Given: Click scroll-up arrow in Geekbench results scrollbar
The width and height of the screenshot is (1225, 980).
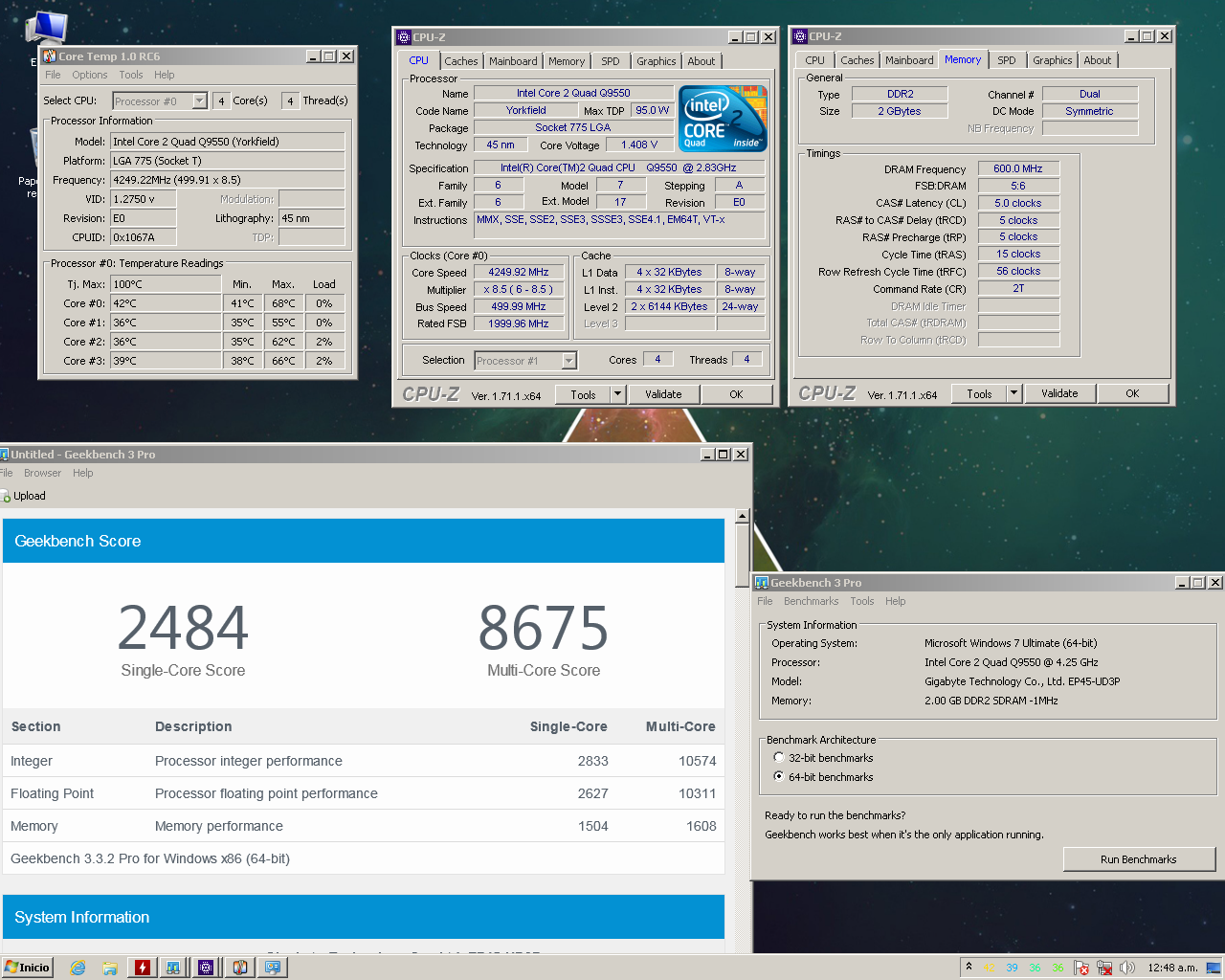Looking at the screenshot, I should [x=742, y=516].
